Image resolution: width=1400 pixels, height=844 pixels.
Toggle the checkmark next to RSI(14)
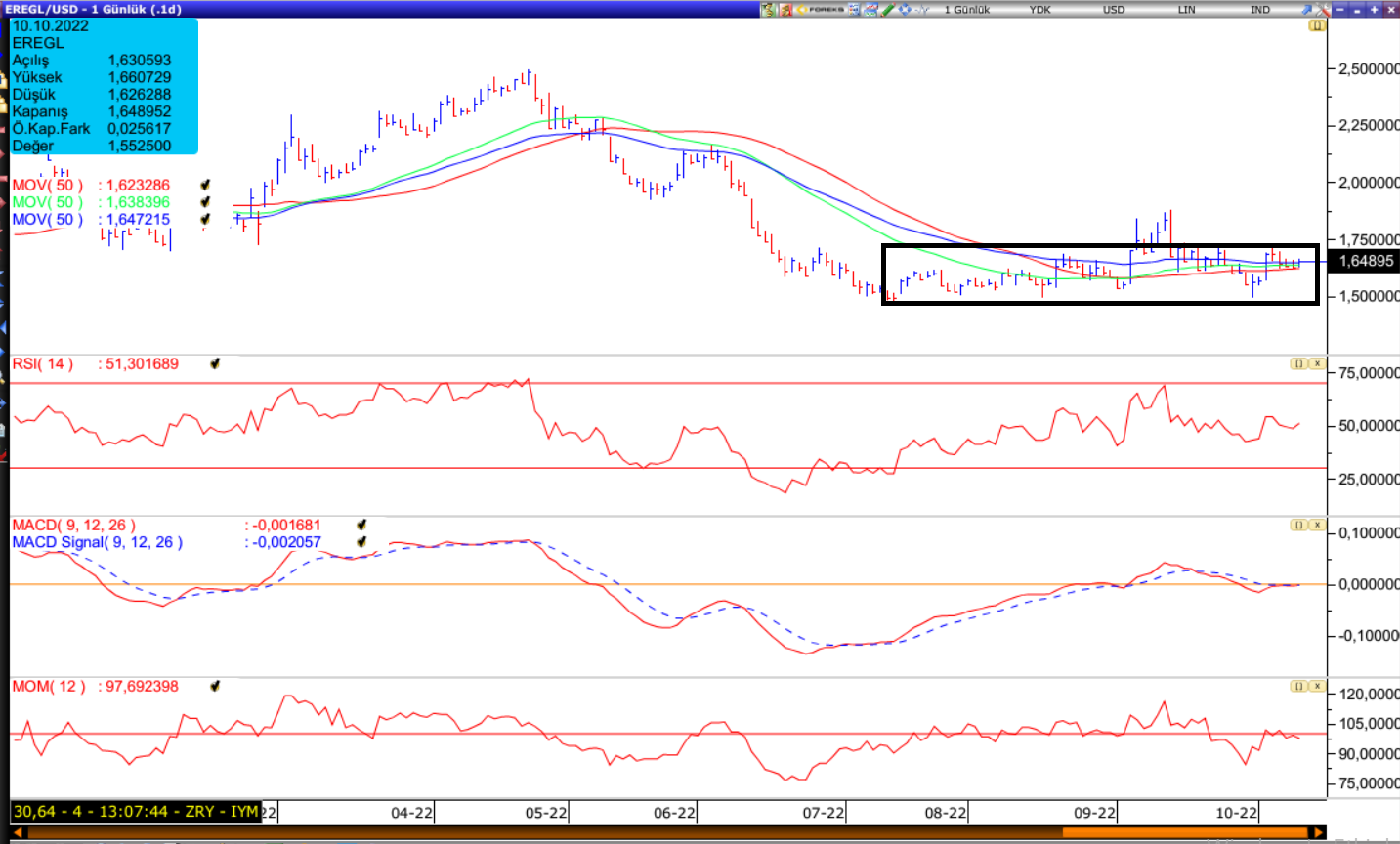pyautogui.click(x=215, y=363)
